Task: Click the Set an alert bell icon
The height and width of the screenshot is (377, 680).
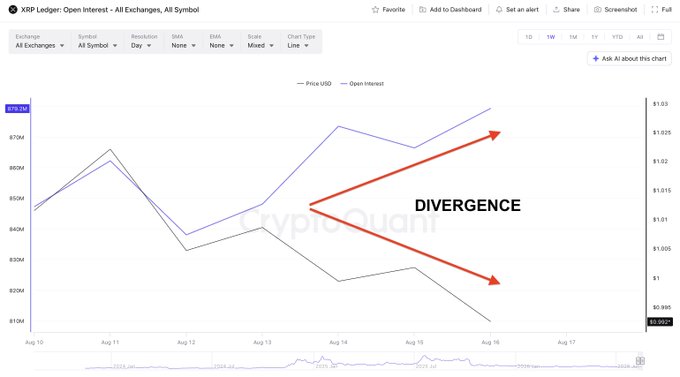Action: (x=499, y=10)
